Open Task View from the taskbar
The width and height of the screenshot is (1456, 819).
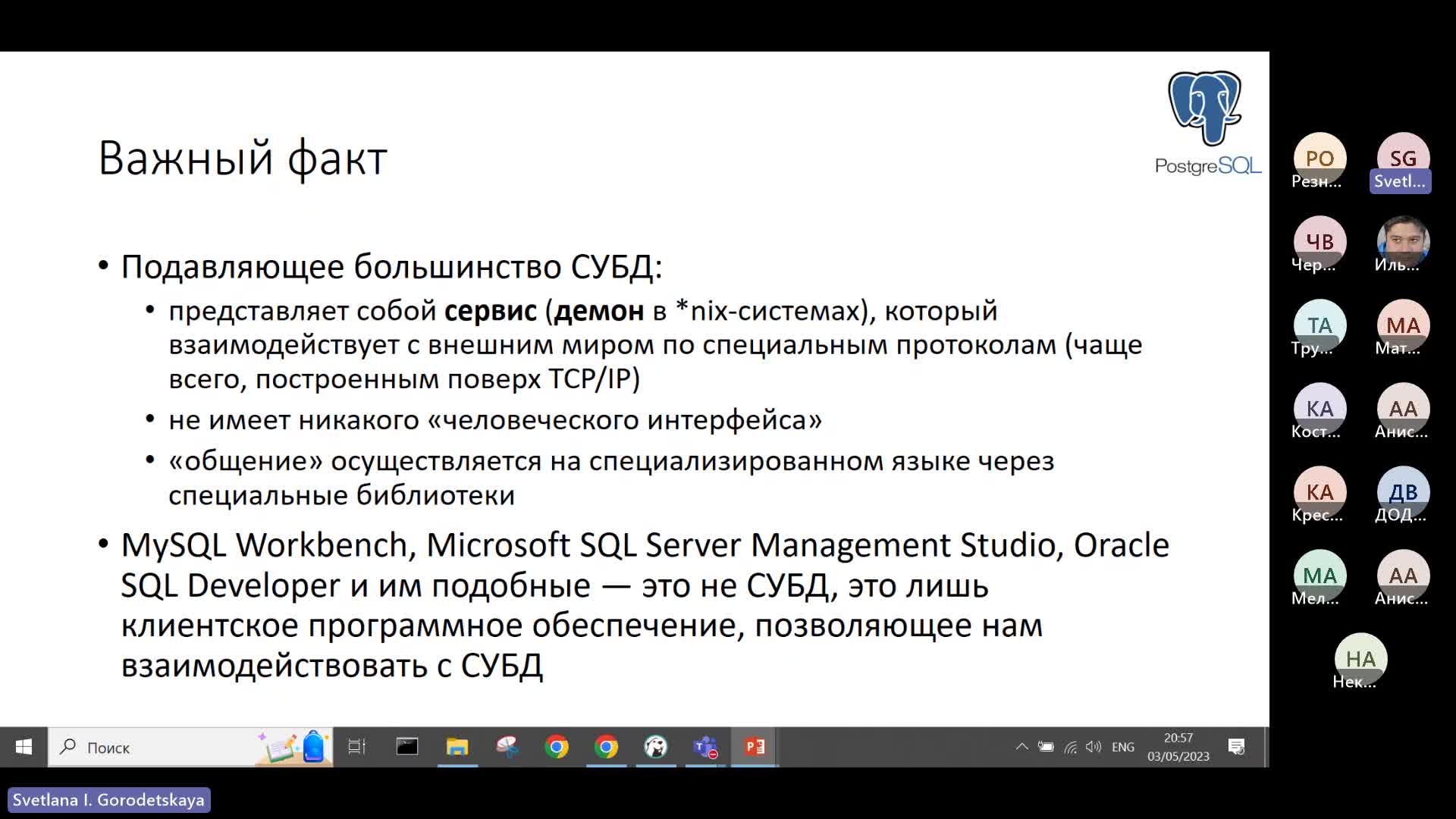[356, 747]
